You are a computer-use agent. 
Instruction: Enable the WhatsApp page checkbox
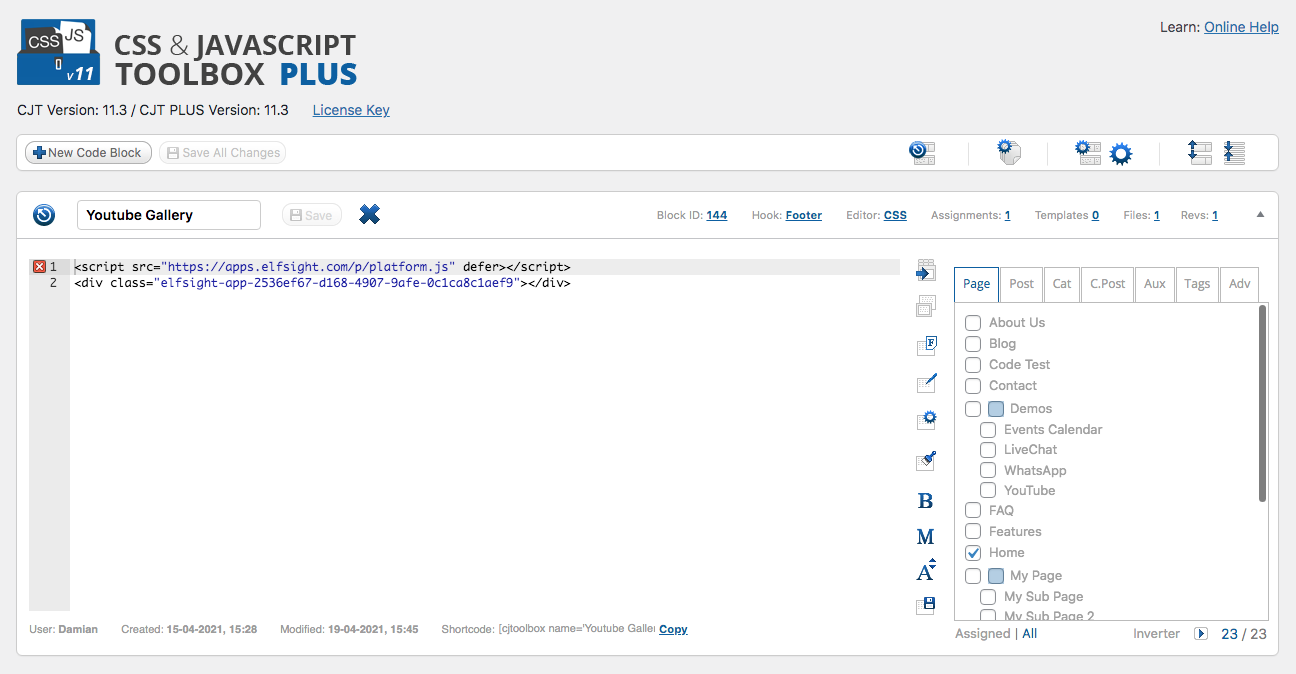point(988,470)
